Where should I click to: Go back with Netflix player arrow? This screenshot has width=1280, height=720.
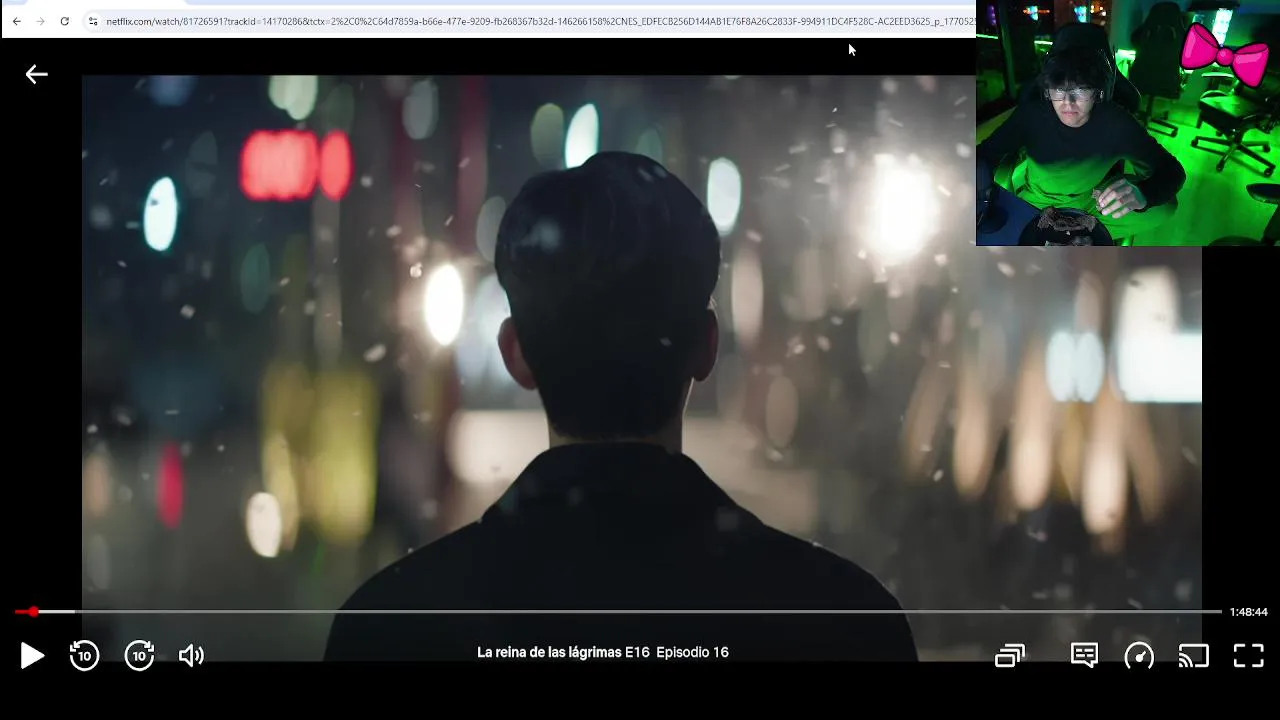[x=36, y=74]
